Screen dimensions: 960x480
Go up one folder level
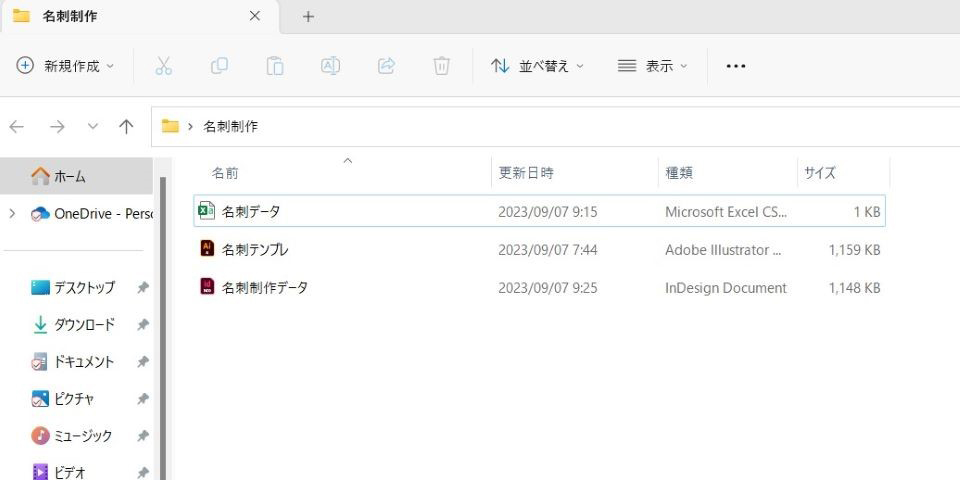click(x=126, y=127)
